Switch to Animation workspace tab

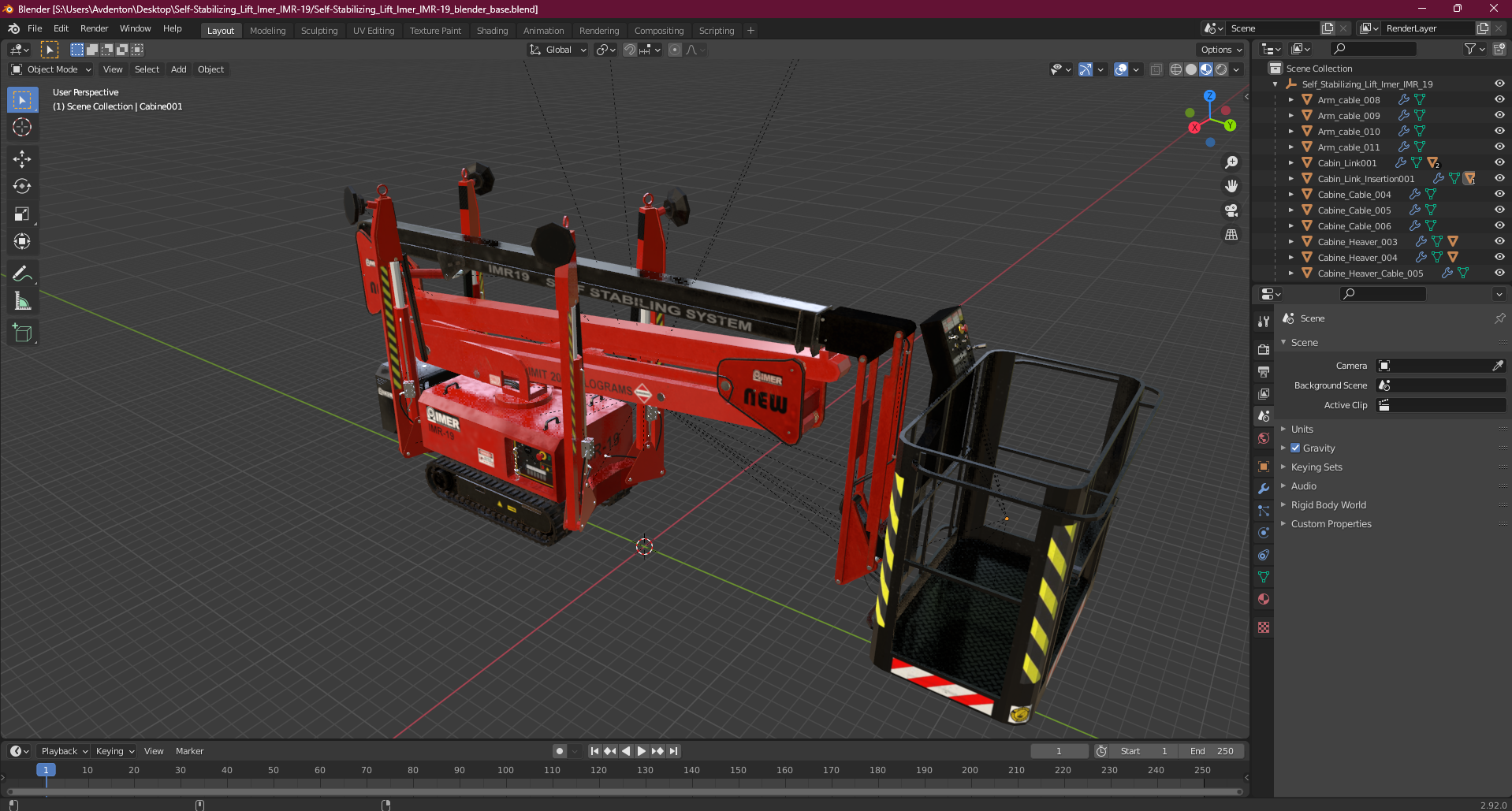pyautogui.click(x=543, y=31)
